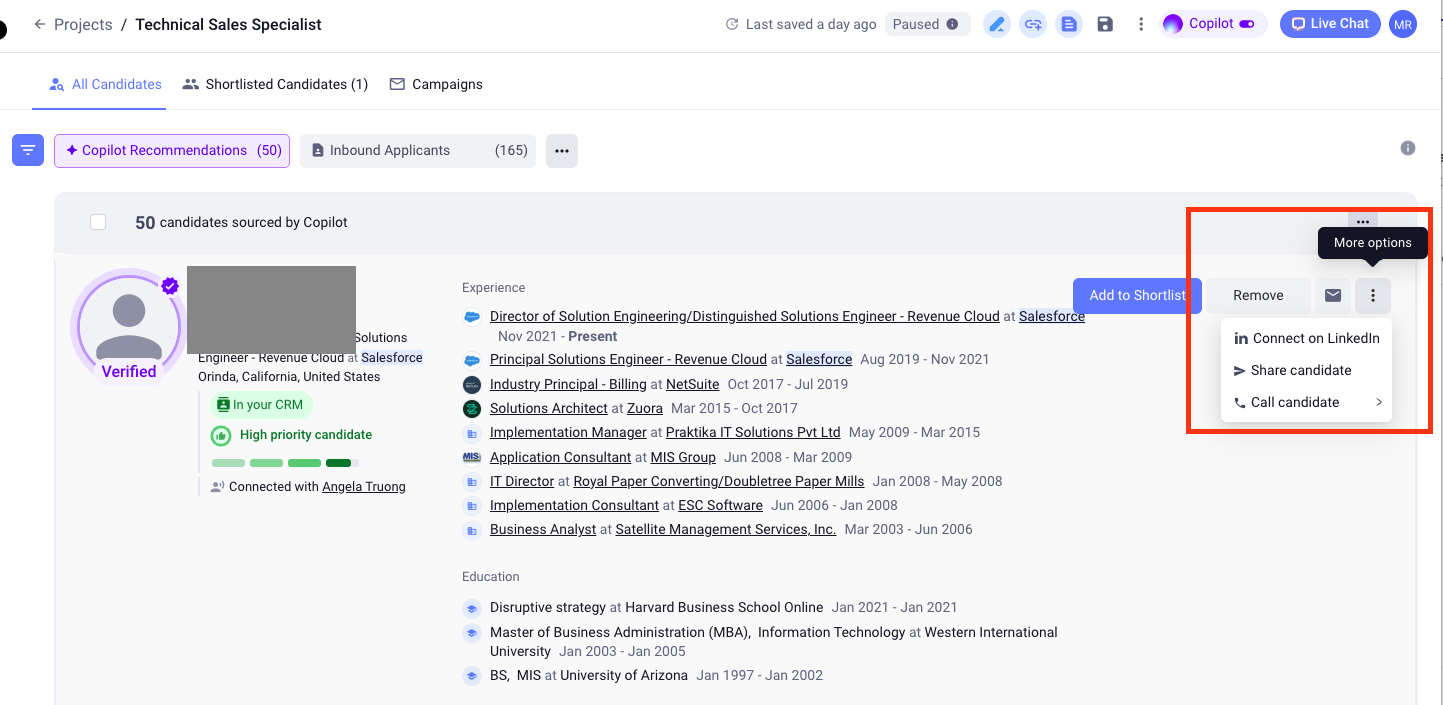Click the pencil edit icon in header
This screenshot has height=705, width=1443.
click(996, 24)
